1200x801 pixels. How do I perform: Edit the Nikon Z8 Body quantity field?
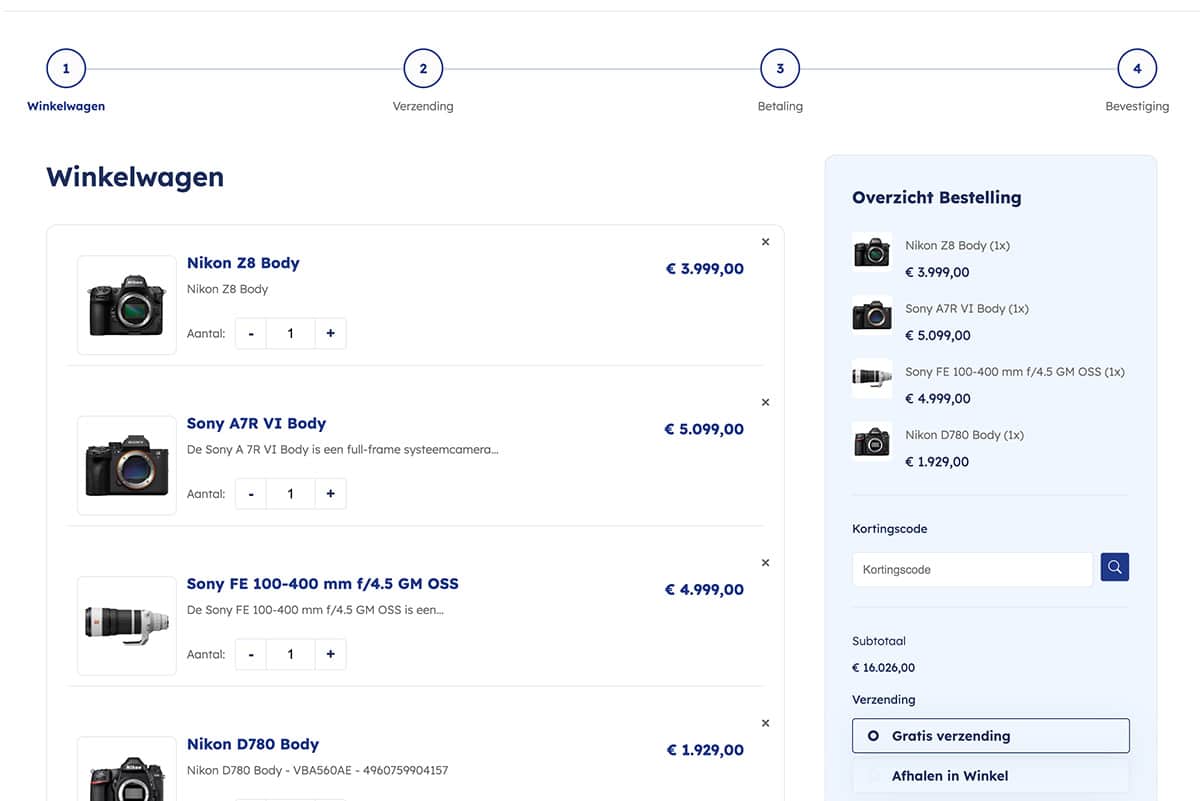pos(291,333)
